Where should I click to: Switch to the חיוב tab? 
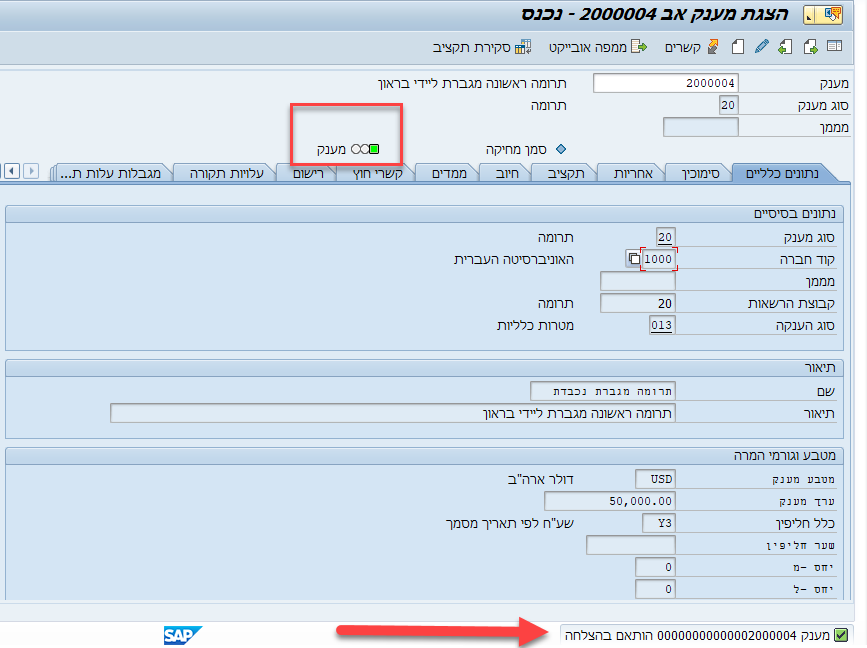click(507, 174)
